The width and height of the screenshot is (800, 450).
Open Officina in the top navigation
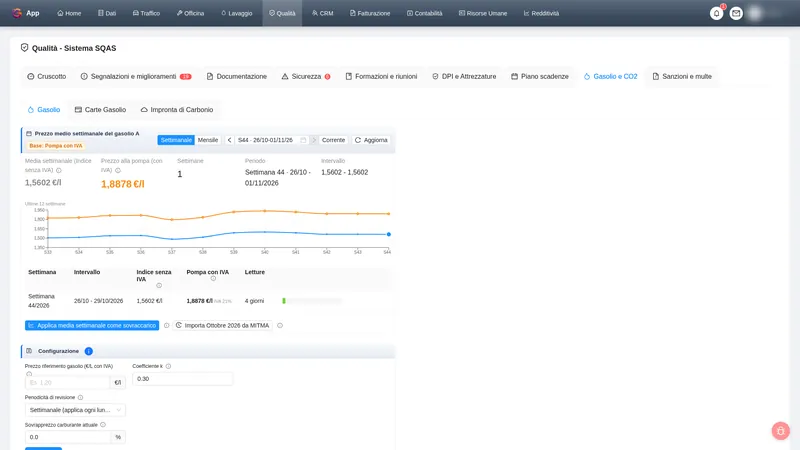pos(190,13)
